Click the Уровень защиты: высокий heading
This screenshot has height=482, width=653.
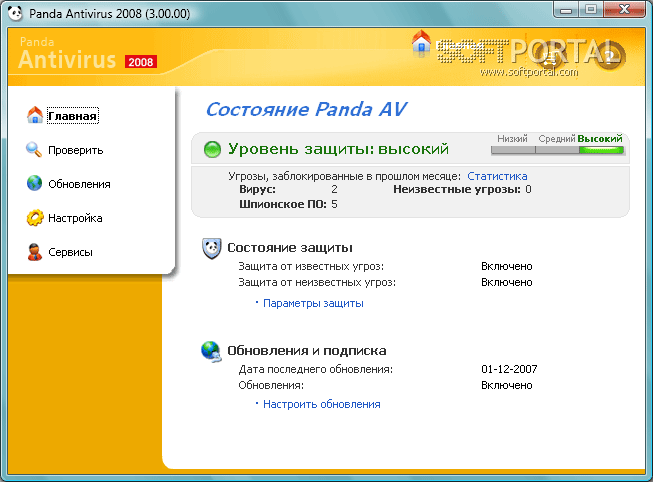coord(338,149)
